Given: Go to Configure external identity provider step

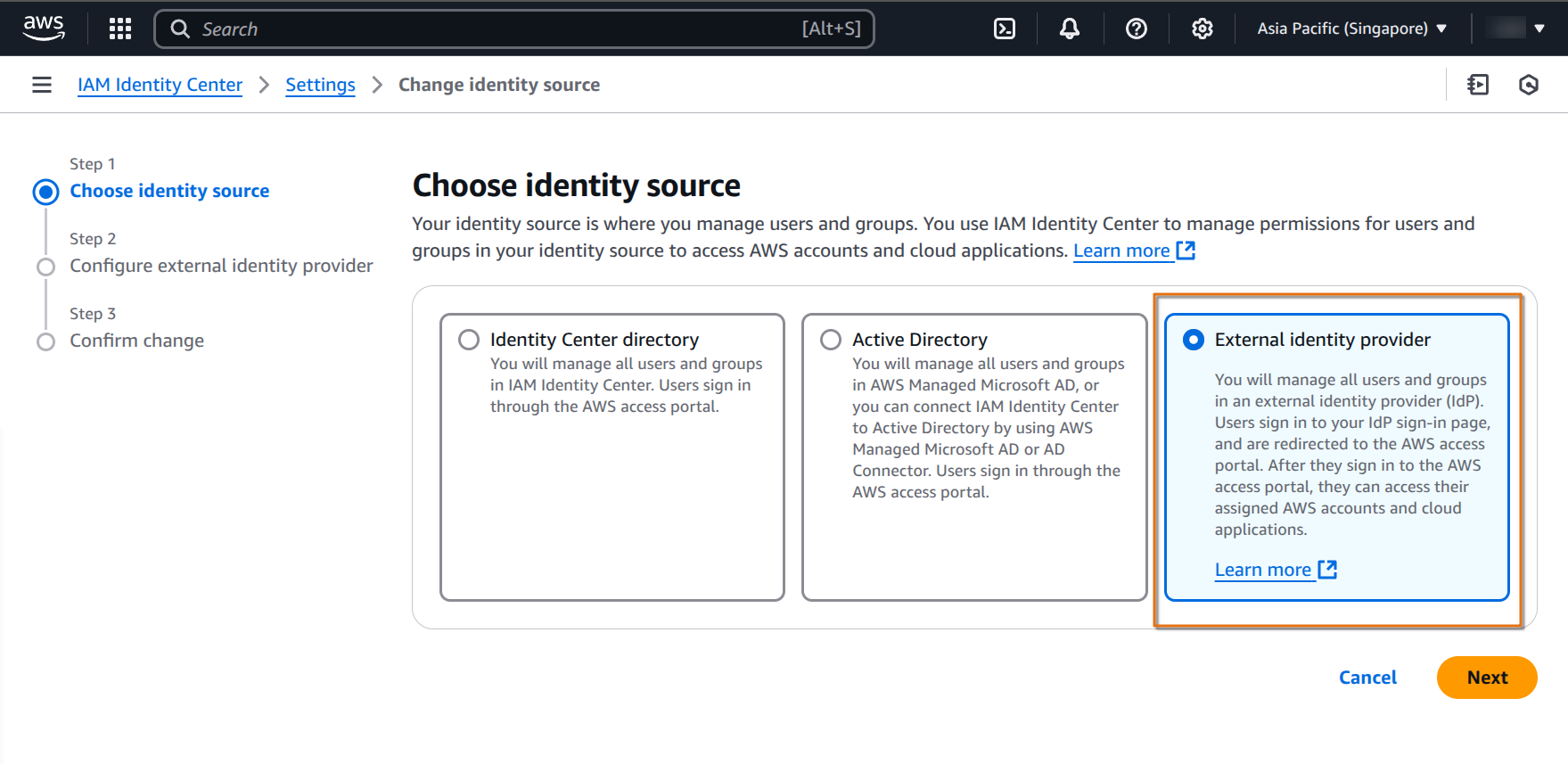Looking at the screenshot, I should click(x=221, y=266).
